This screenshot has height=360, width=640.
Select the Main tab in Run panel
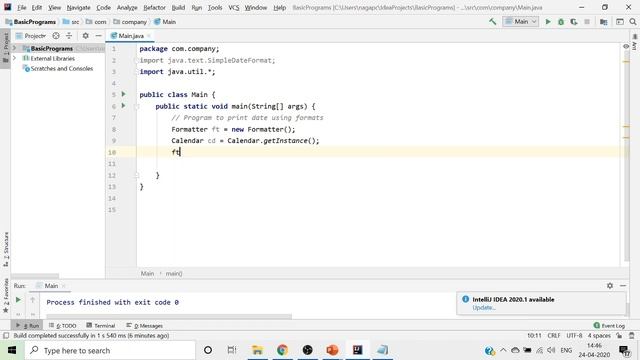(51, 286)
